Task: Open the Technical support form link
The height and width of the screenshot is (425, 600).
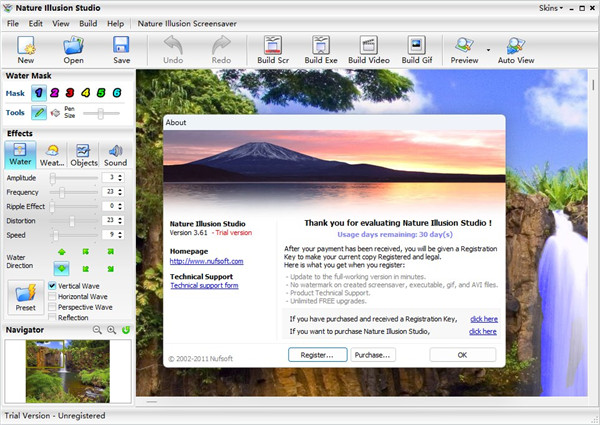Action: pos(204,286)
